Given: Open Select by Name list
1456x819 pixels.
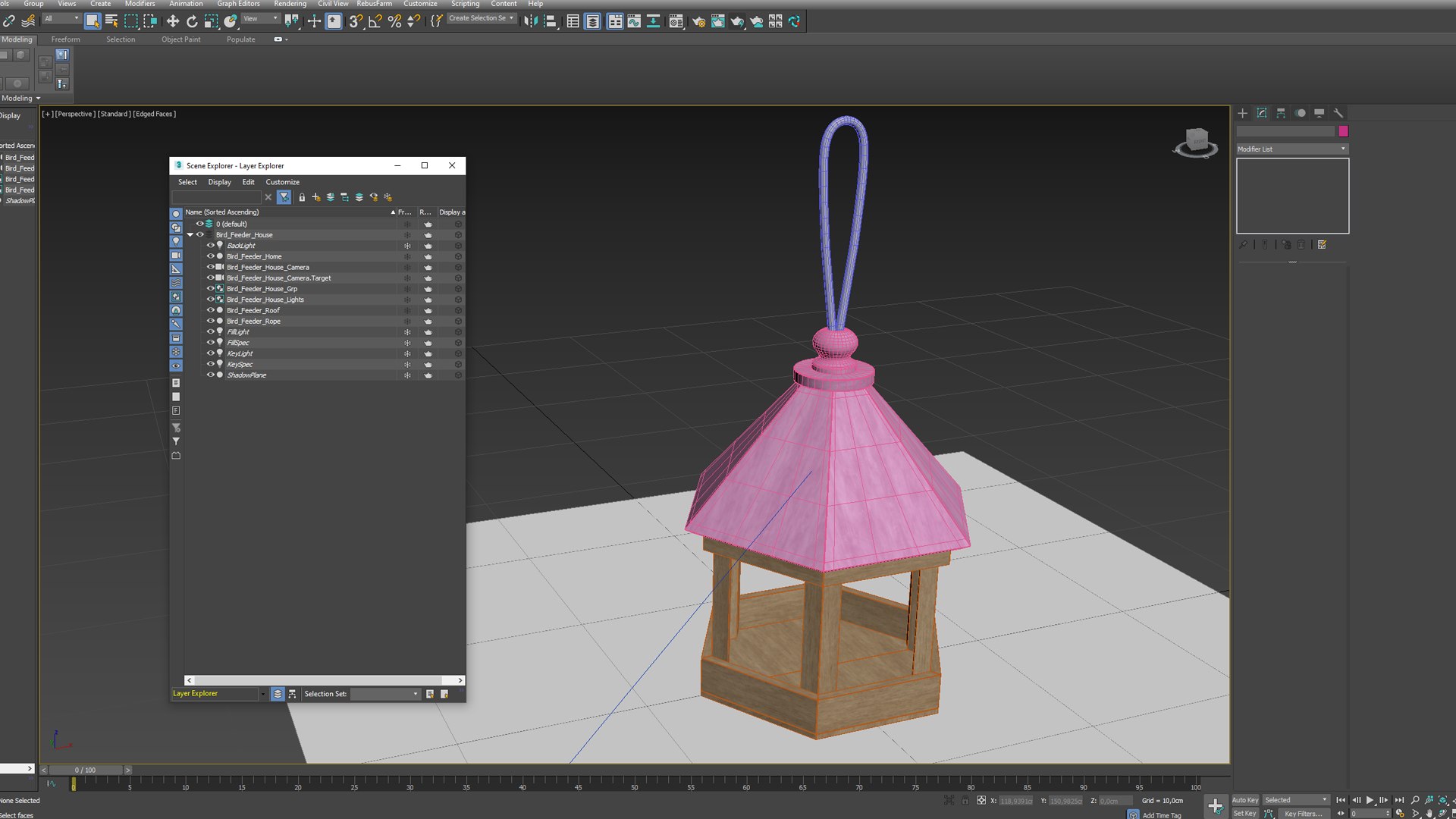Looking at the screenshot, I should (x=111, y=21).
